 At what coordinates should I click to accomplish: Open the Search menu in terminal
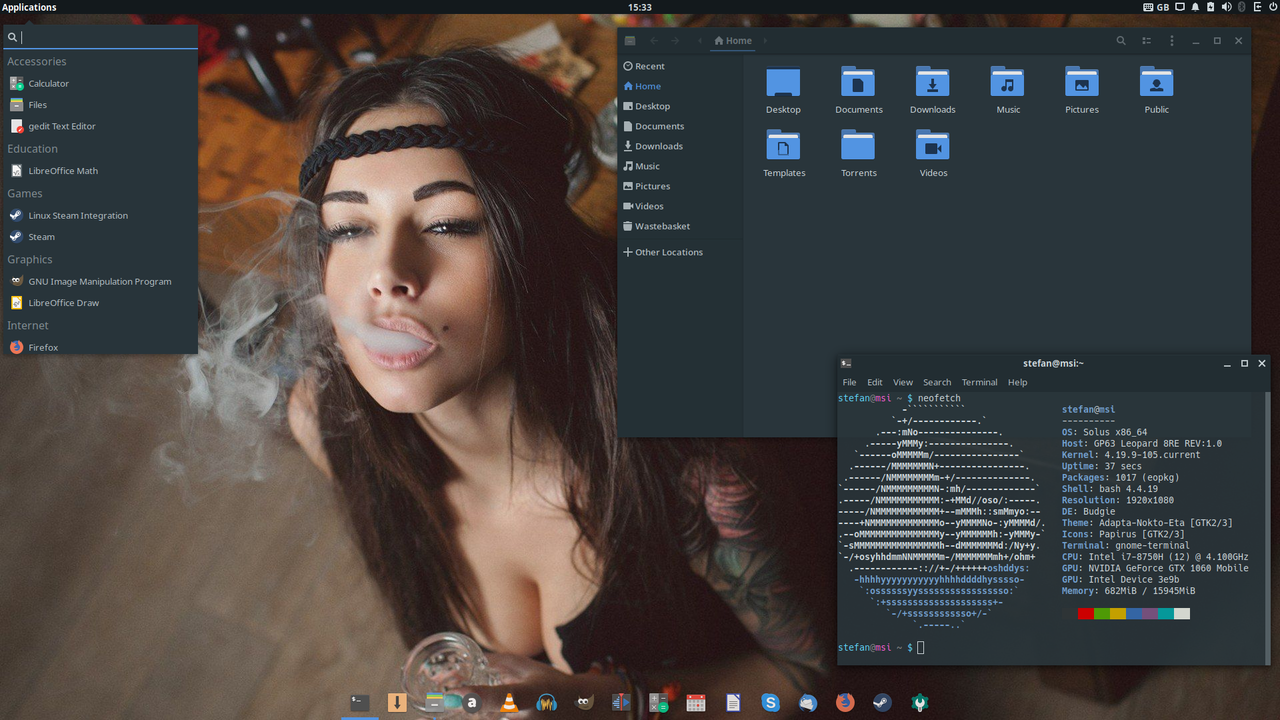click(x=937, y=382)
